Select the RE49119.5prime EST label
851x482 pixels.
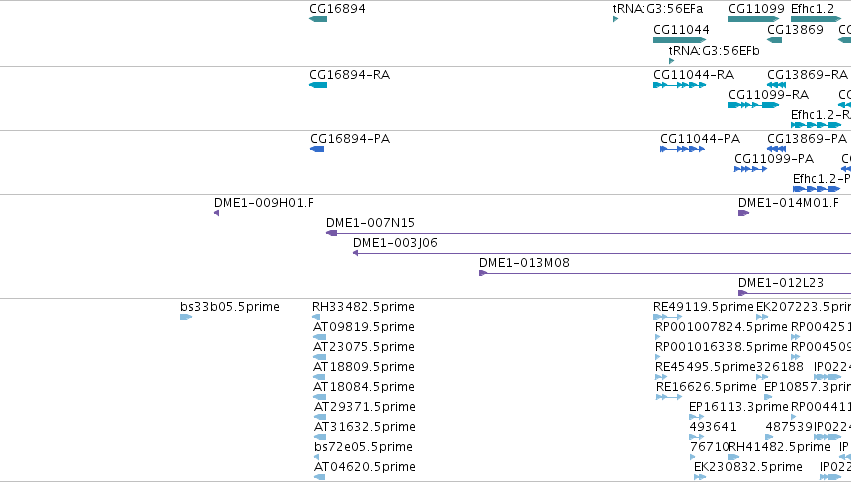(x=703, y=307)
